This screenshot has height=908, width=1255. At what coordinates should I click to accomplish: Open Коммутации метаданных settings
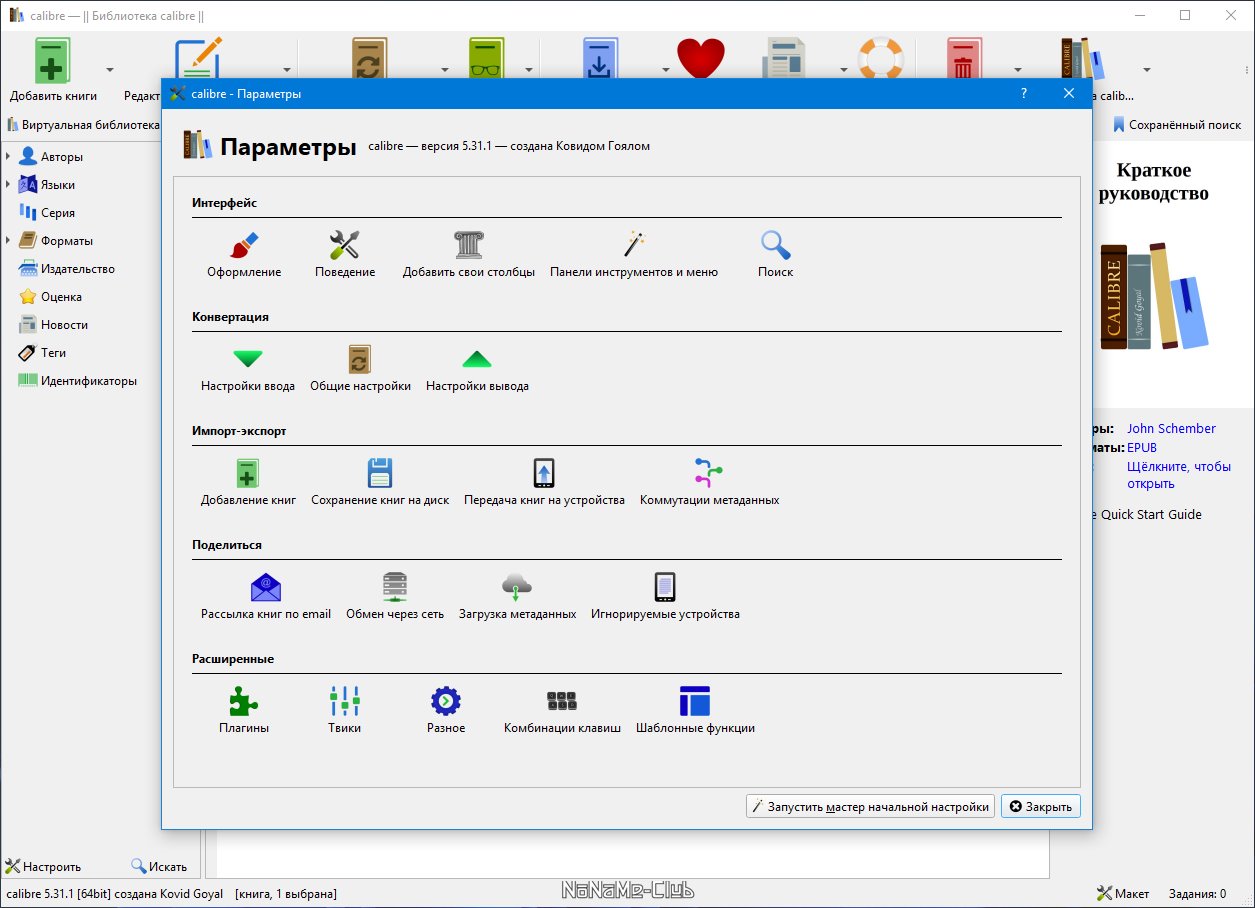tap(709, 482)
